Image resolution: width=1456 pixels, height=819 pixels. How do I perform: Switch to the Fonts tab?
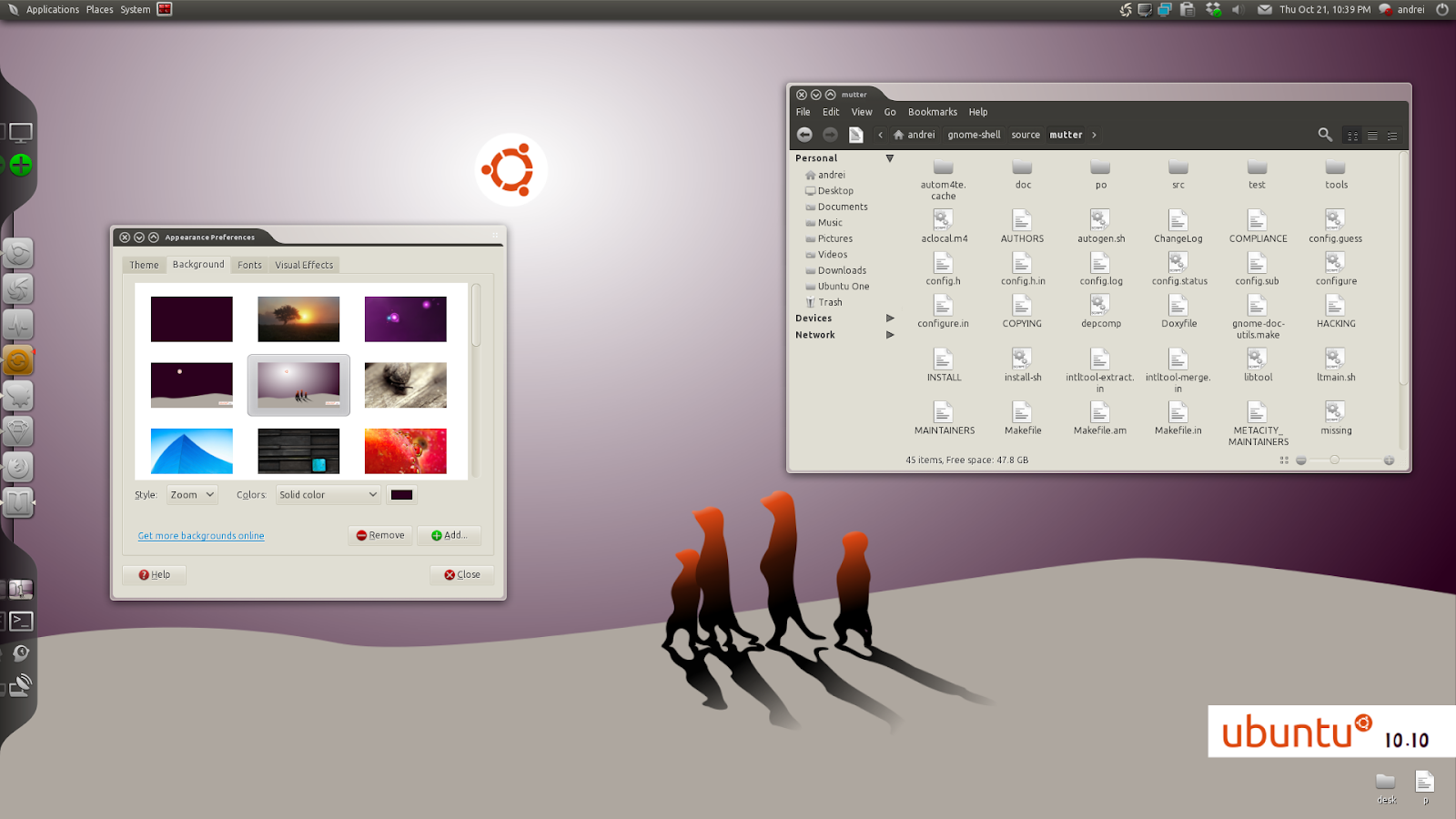pos(249,265)
